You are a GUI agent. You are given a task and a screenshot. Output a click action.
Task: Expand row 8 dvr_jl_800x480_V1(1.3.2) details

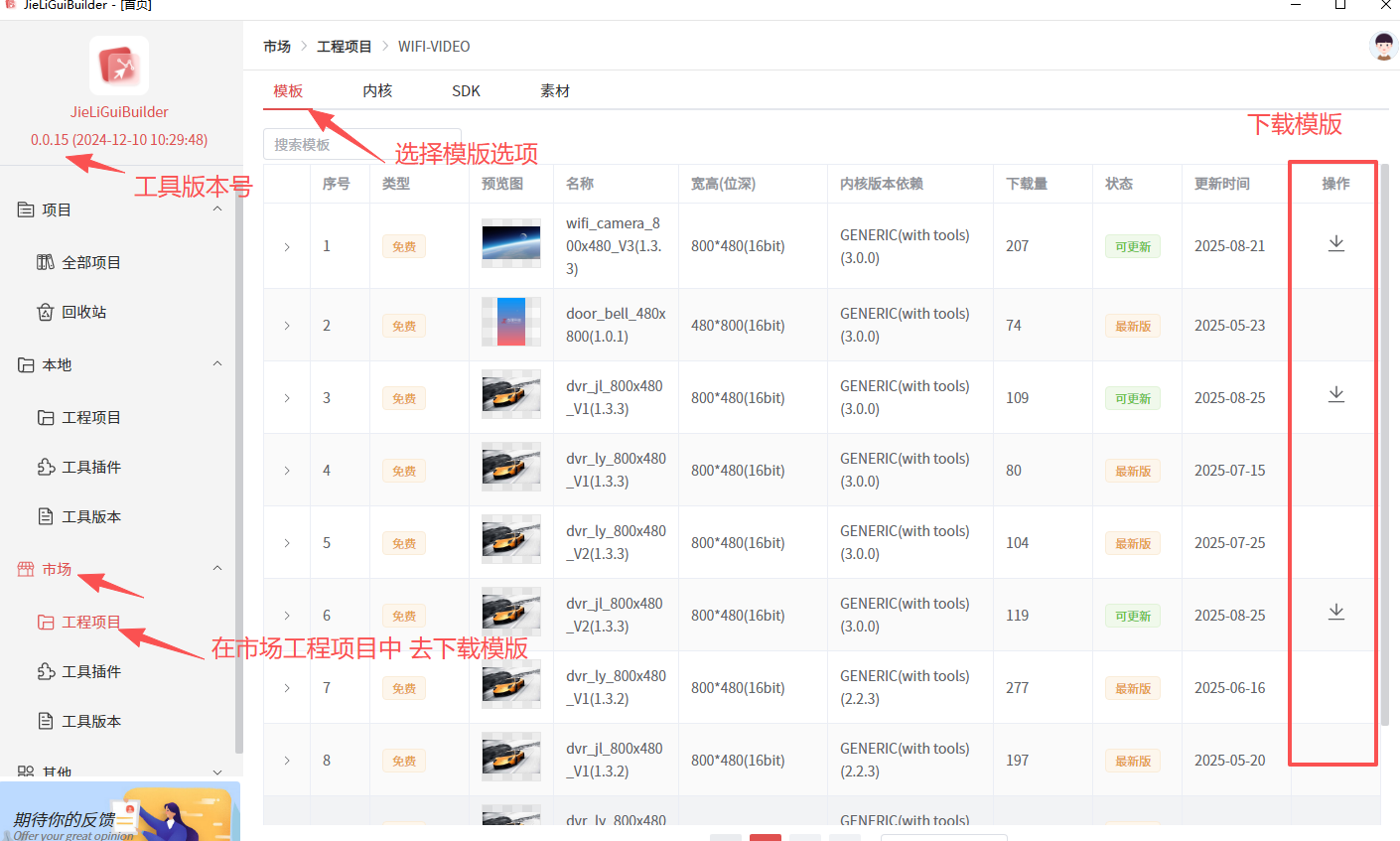[287, 761]
